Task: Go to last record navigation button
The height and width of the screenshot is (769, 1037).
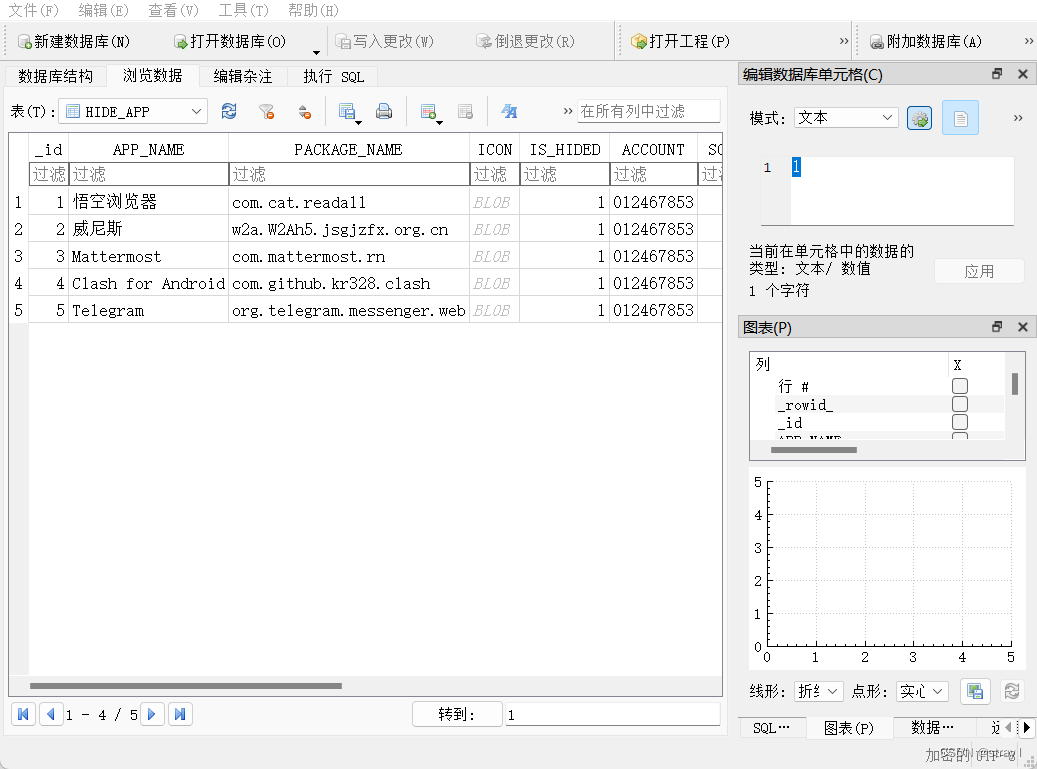Action: point(180,714)
